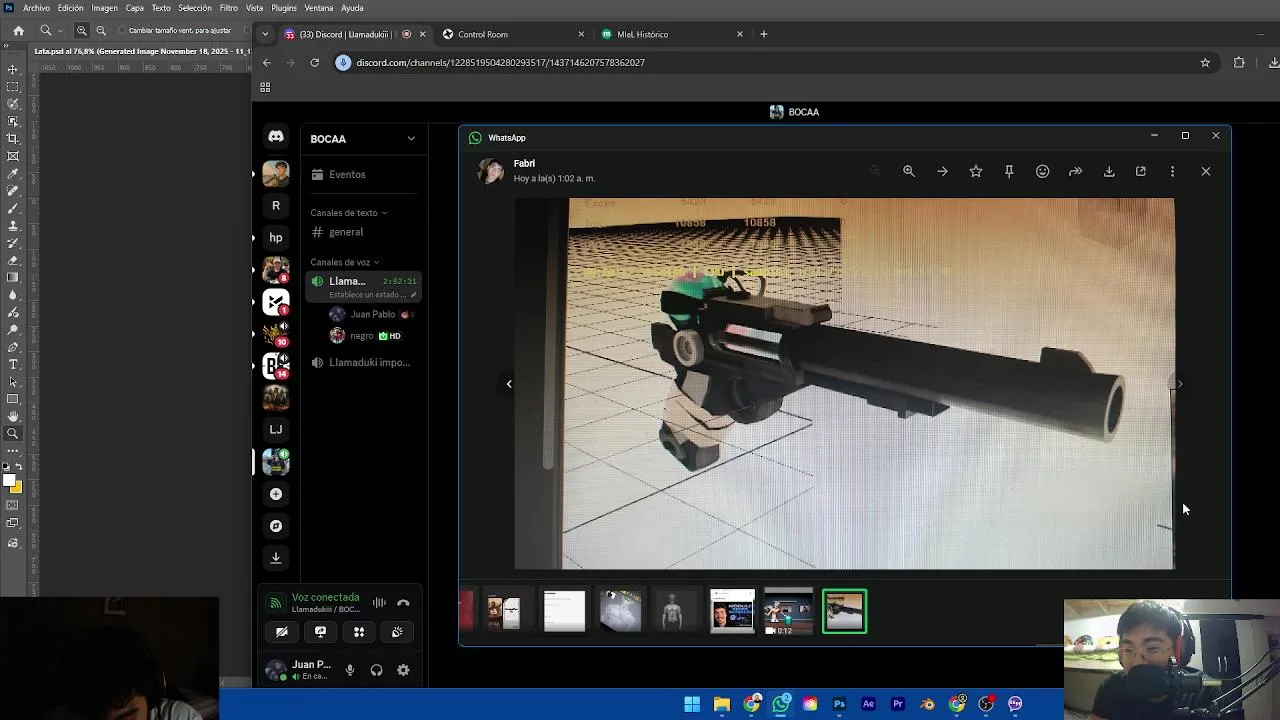Screen dimensions: 1280x720
Task: Collapse 'Canales de voz' category
Action: pyautogui.click(x=344, y=262)
